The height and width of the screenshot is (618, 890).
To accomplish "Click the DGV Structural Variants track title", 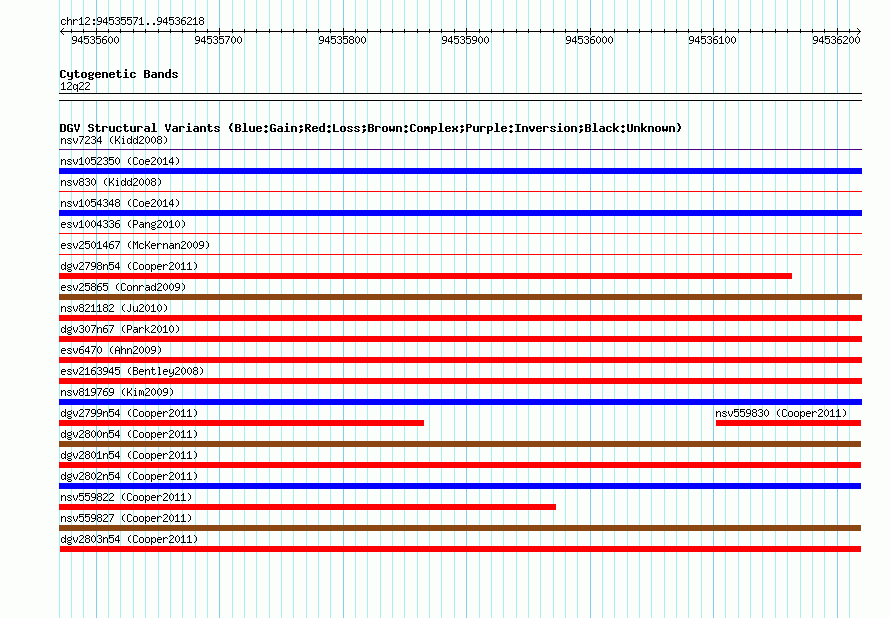I will point(371,128).
